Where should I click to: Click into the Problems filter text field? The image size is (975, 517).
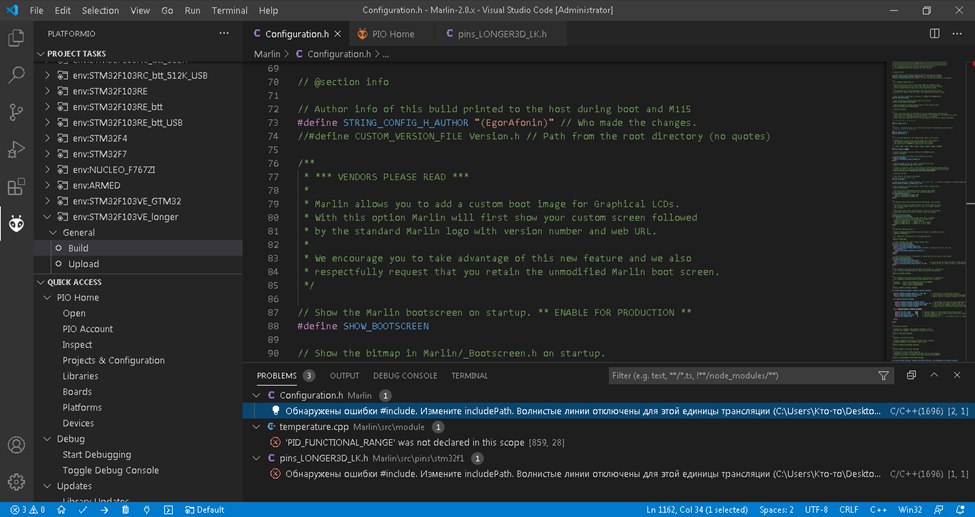pyautogui.click(x=740, y=376)
